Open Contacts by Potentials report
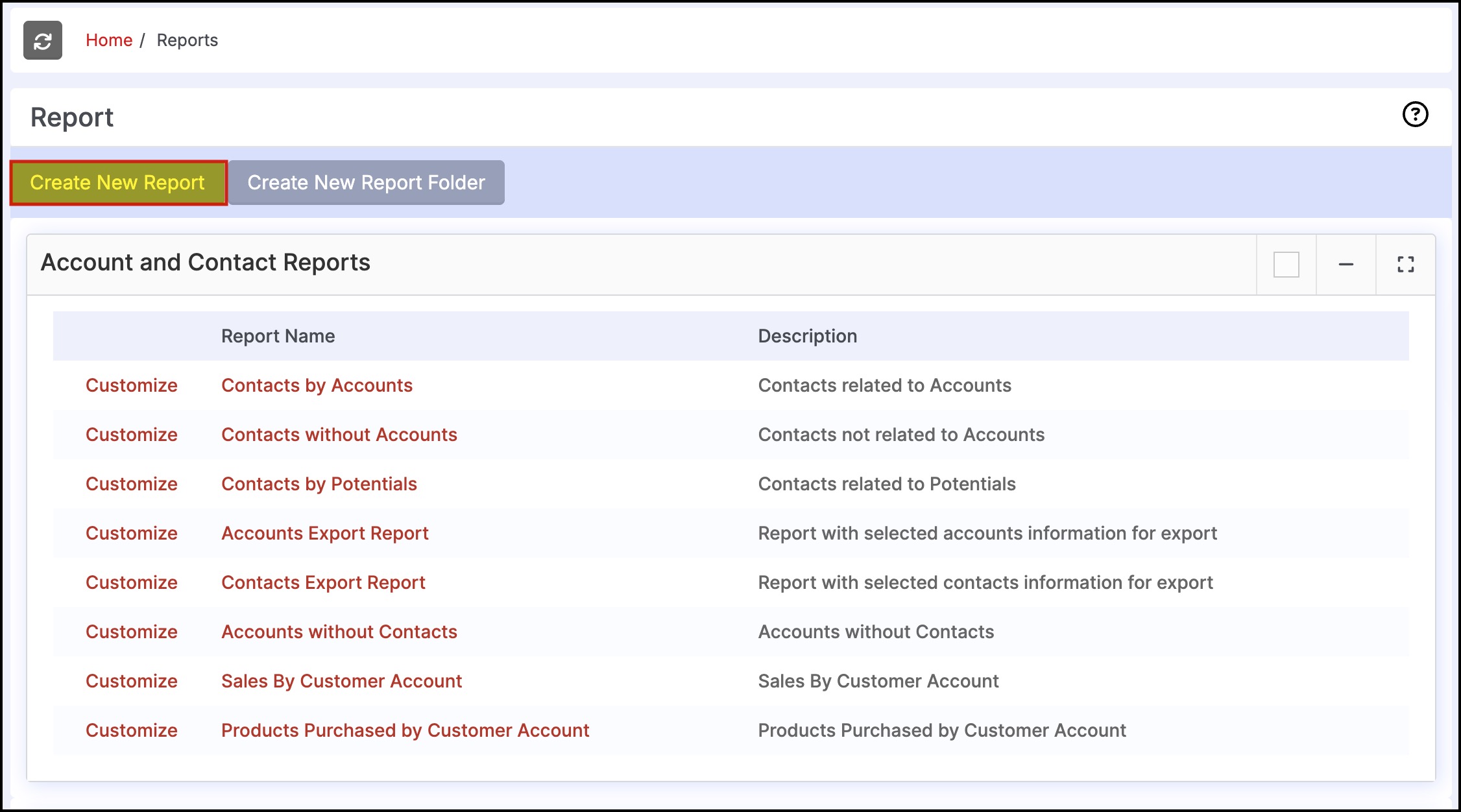The height and width of the screenshot is (812, 1461). (x=319, y=484)
